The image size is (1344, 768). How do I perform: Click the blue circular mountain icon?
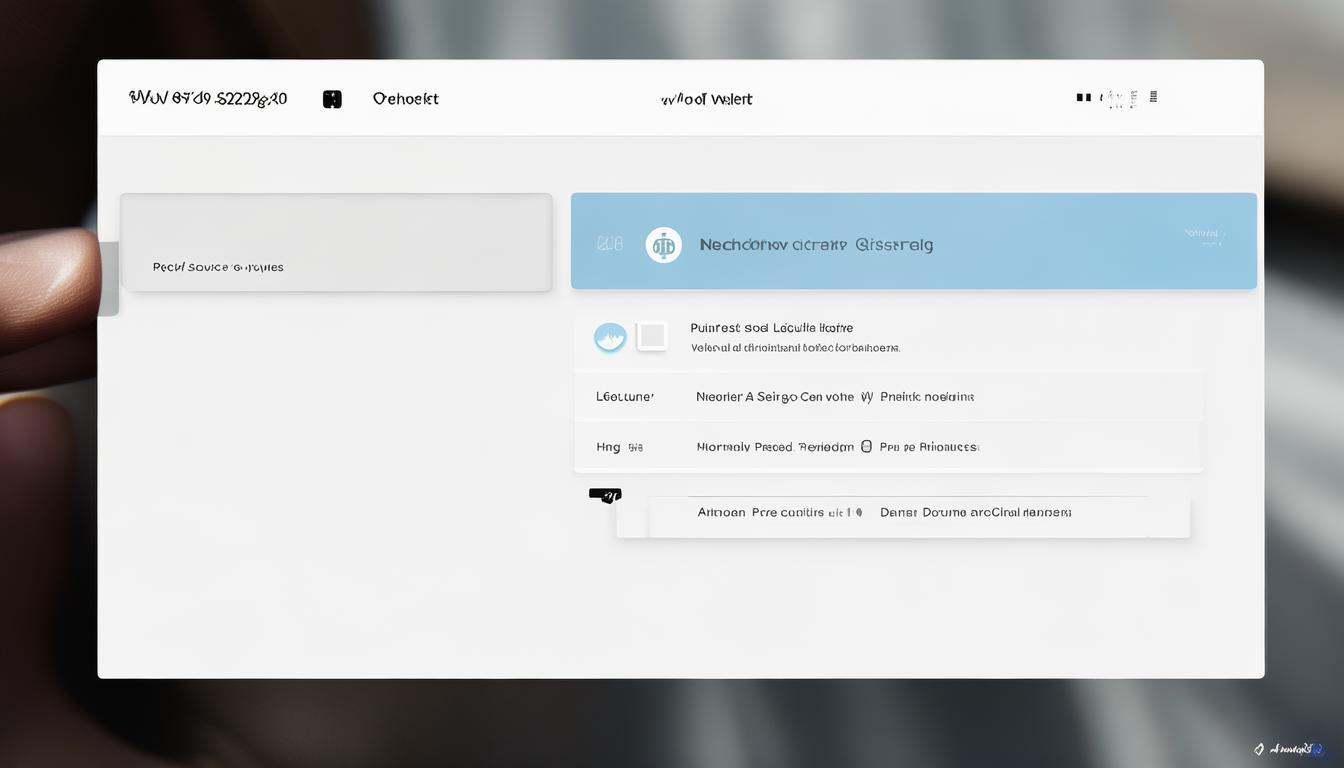610,337
